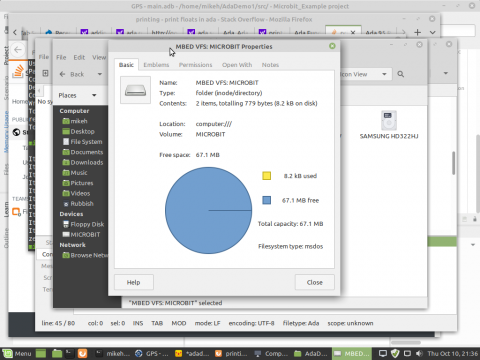This screenshot has width=480, height=360.
Task: Select the SAMSUNG HD322HJ drive icon
Action: [x=389, y=120]
